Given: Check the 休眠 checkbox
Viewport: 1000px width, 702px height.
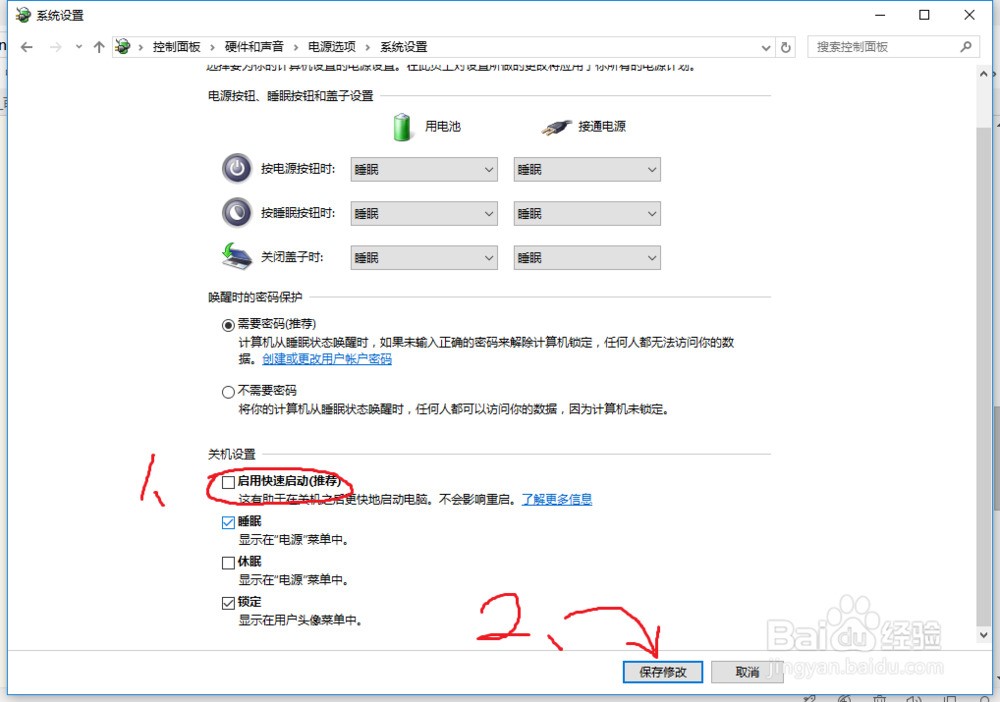Looking at the screenshot, I should tap(228, 562).
